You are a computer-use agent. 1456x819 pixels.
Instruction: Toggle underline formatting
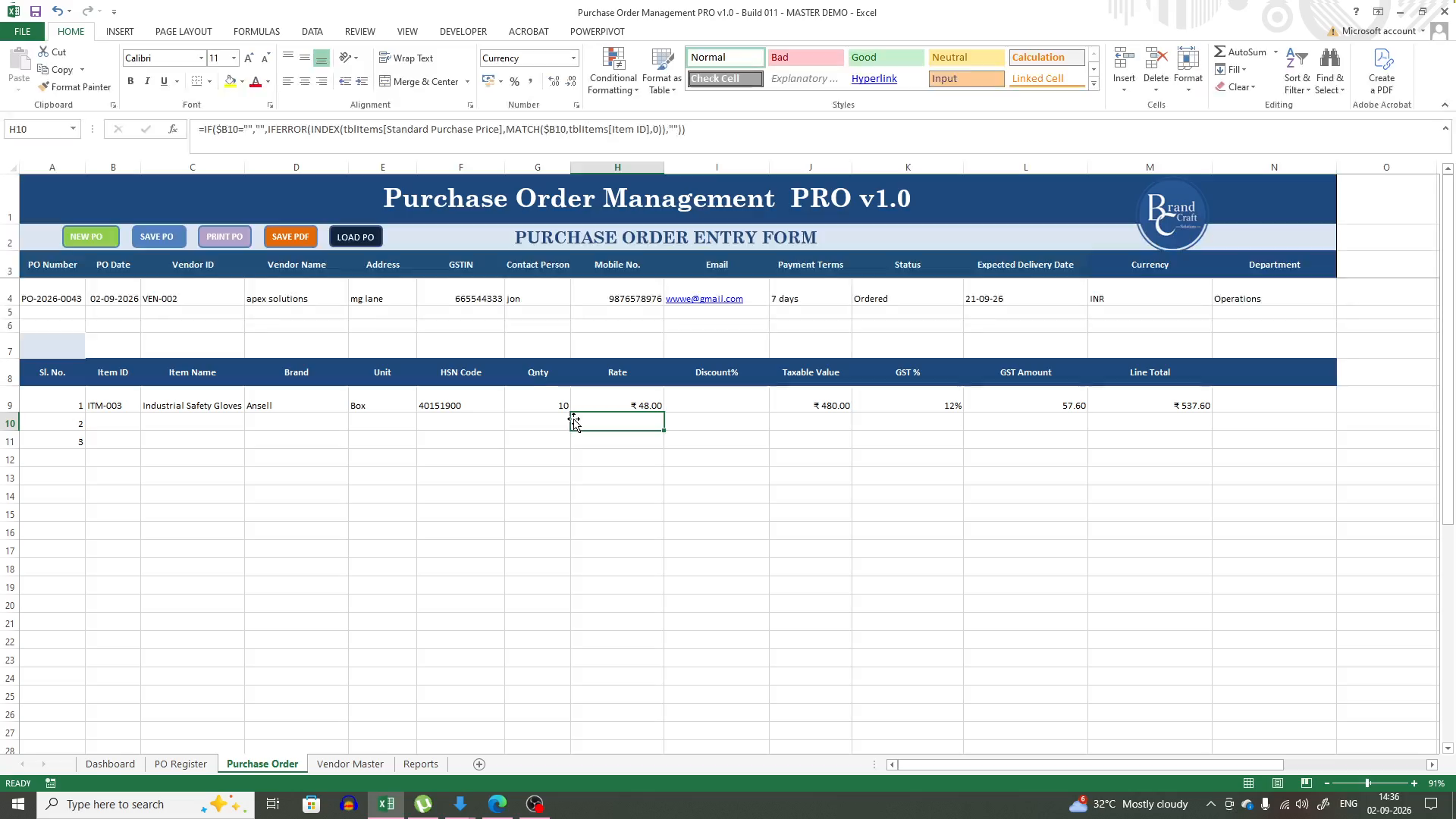164,81
